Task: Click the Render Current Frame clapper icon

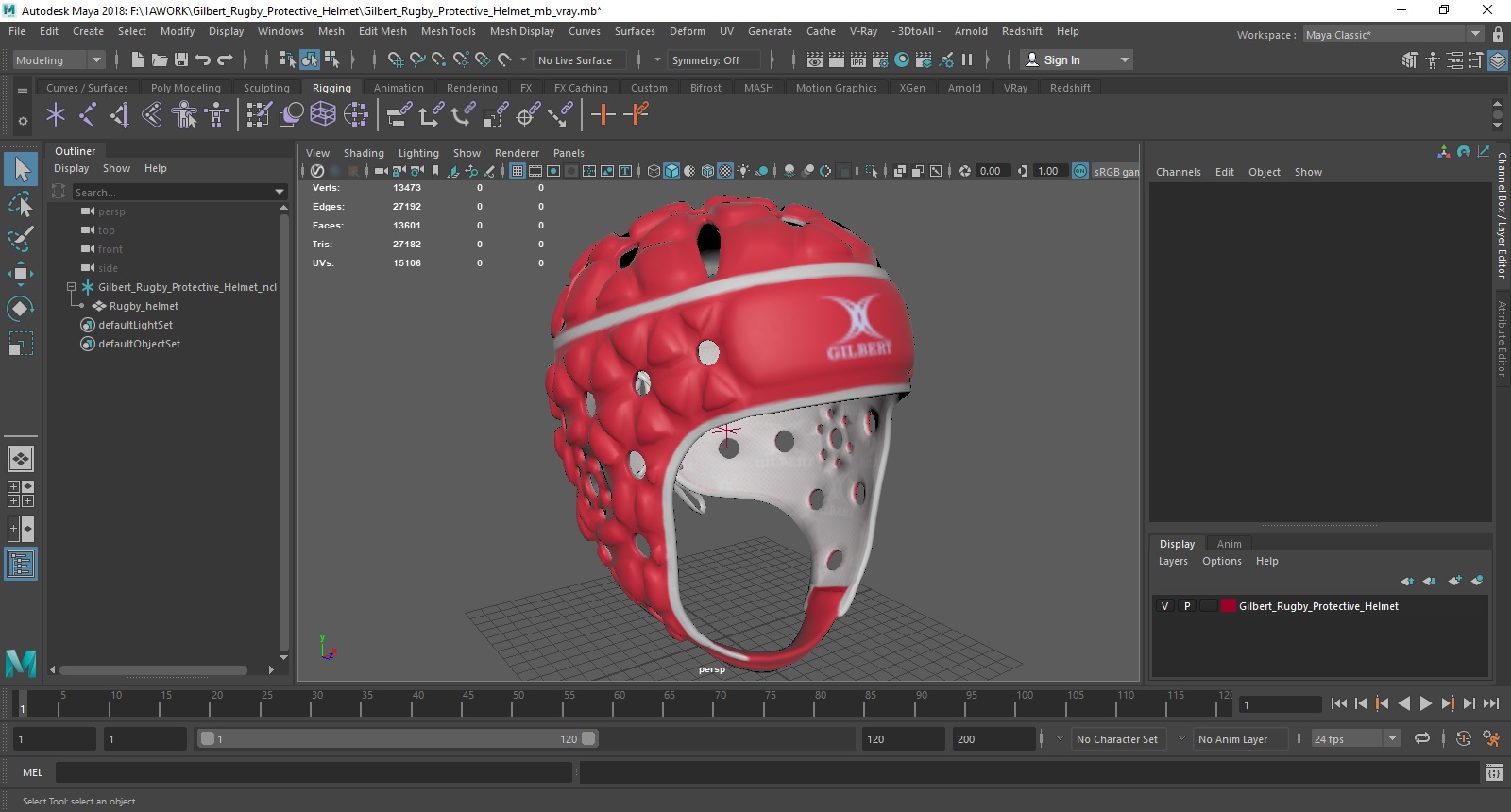Action: point(837,59)
